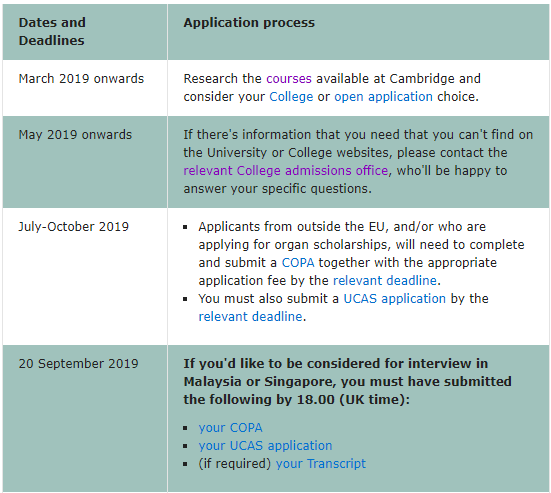The image size is (551, 493).
Task: Click the 'Application process' column header
Action: point(249,22)
